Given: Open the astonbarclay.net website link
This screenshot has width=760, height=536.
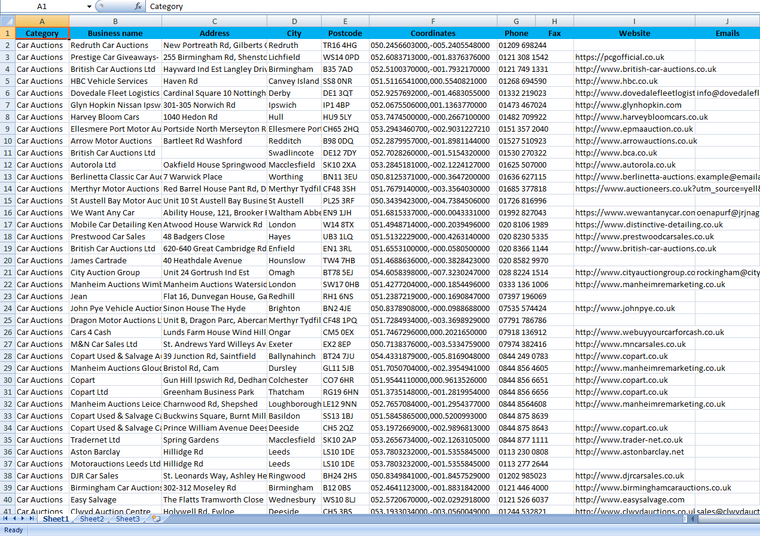Looking at the screenshot, I should [630, 452].
